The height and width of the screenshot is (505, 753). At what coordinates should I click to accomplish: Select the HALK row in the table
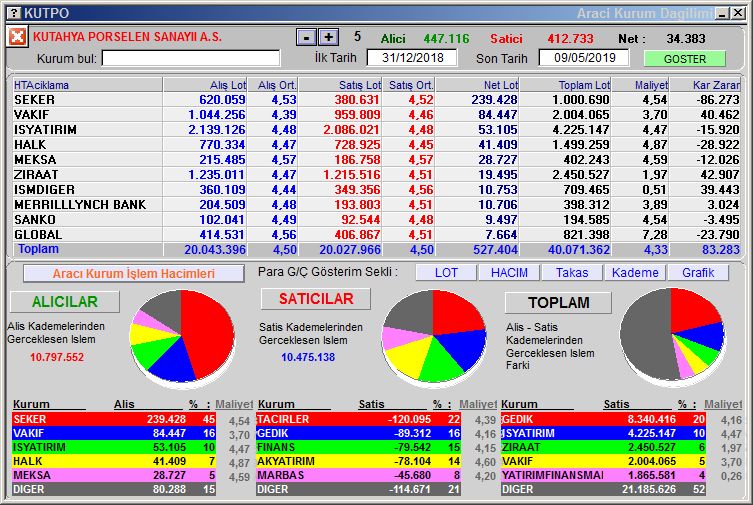coord(376,144)
